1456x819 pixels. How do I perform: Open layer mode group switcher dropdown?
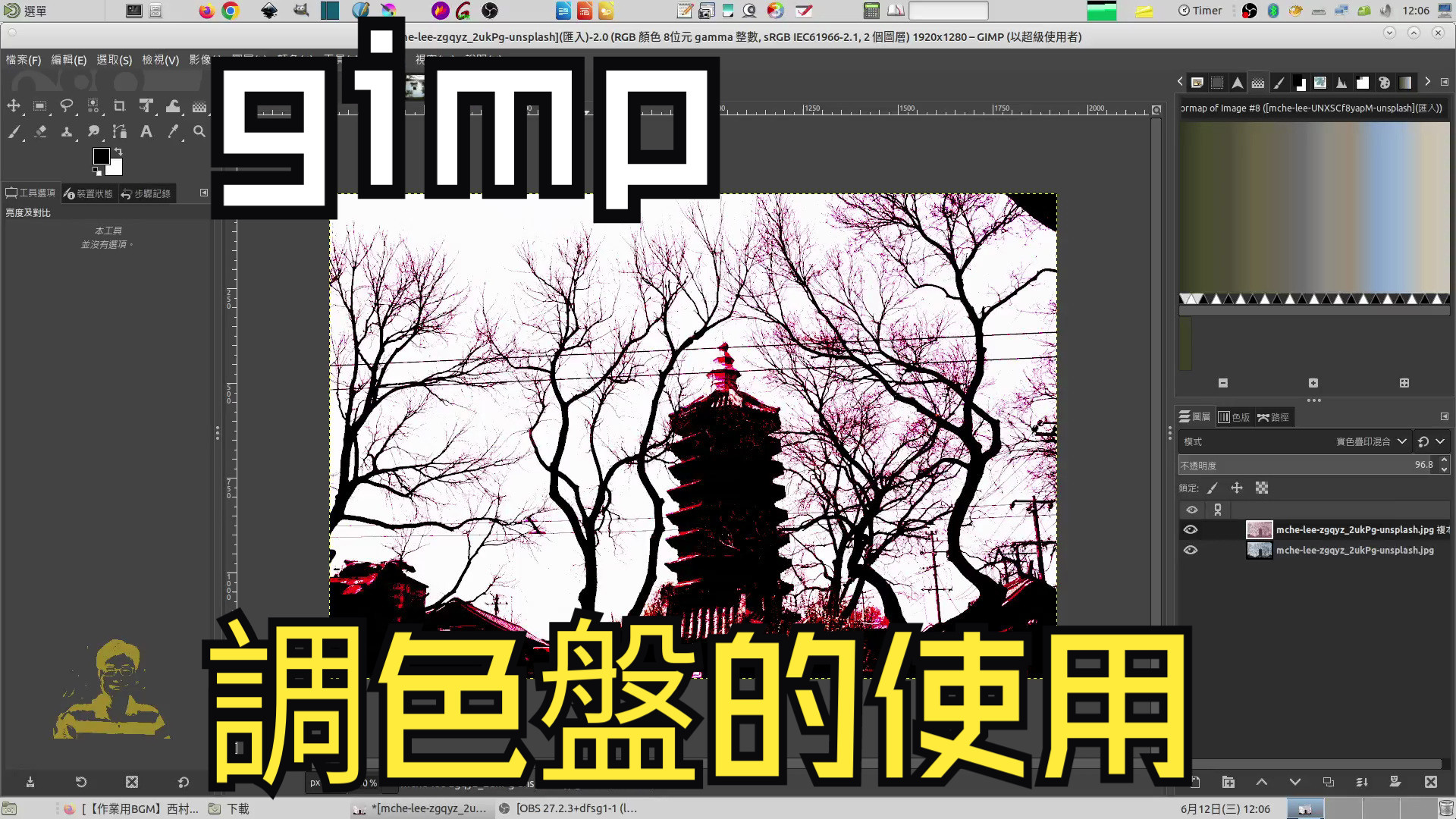[1432, 441]
